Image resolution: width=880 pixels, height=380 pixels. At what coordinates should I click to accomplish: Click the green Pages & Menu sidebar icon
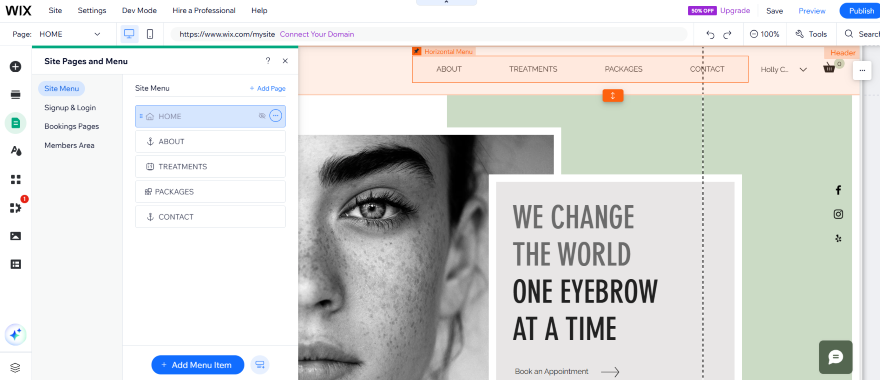click(16, 123)
